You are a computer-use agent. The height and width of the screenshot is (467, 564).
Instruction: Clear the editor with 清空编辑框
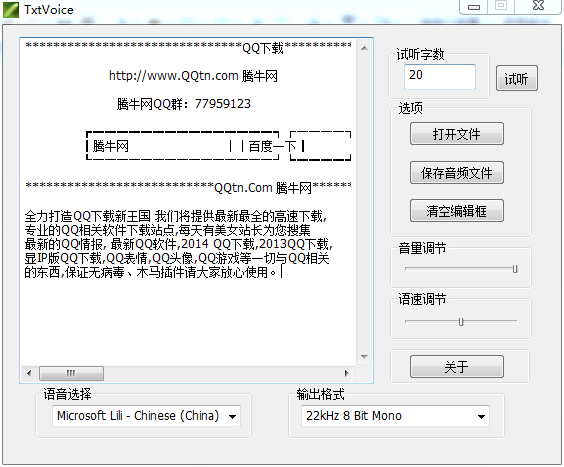point(456,210)
